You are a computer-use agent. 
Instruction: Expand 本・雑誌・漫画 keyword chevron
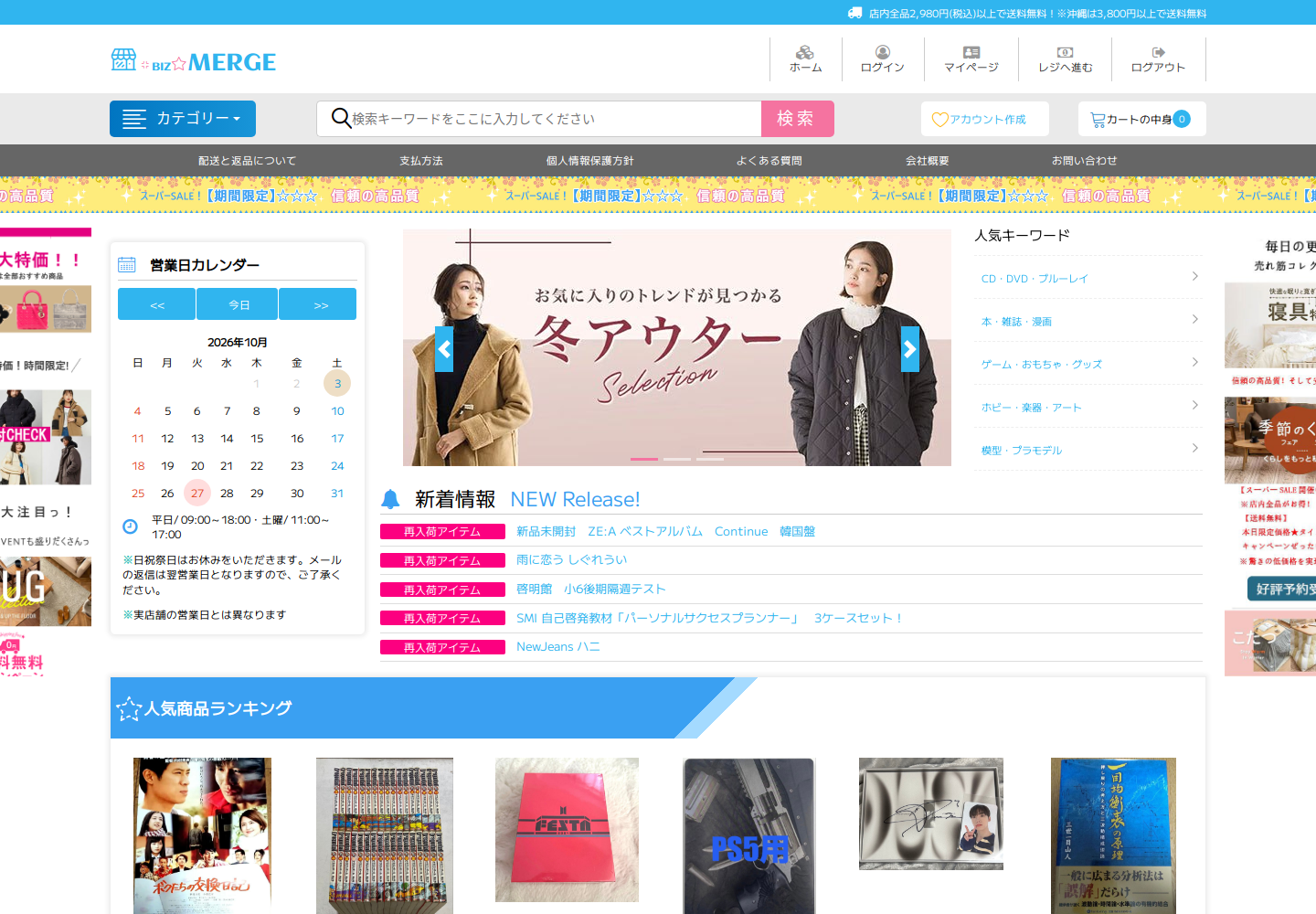pyautogui.click(x=1195, y=319)
